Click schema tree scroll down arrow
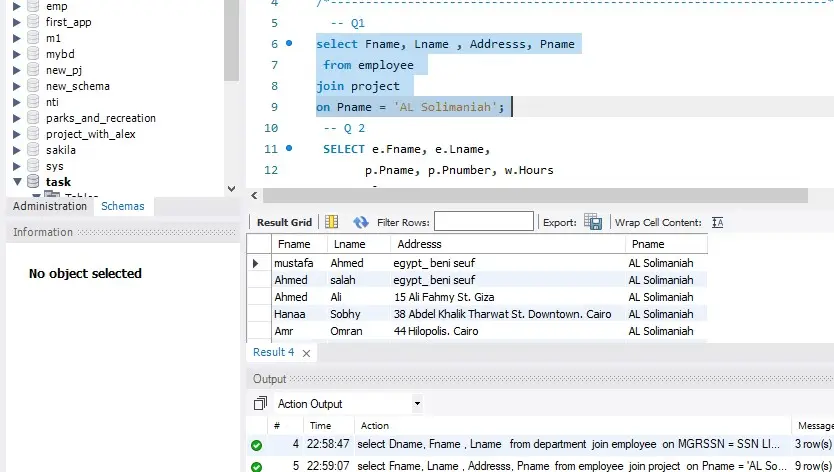The width and height of the screenshot is (834, 472). pos(231,188)
